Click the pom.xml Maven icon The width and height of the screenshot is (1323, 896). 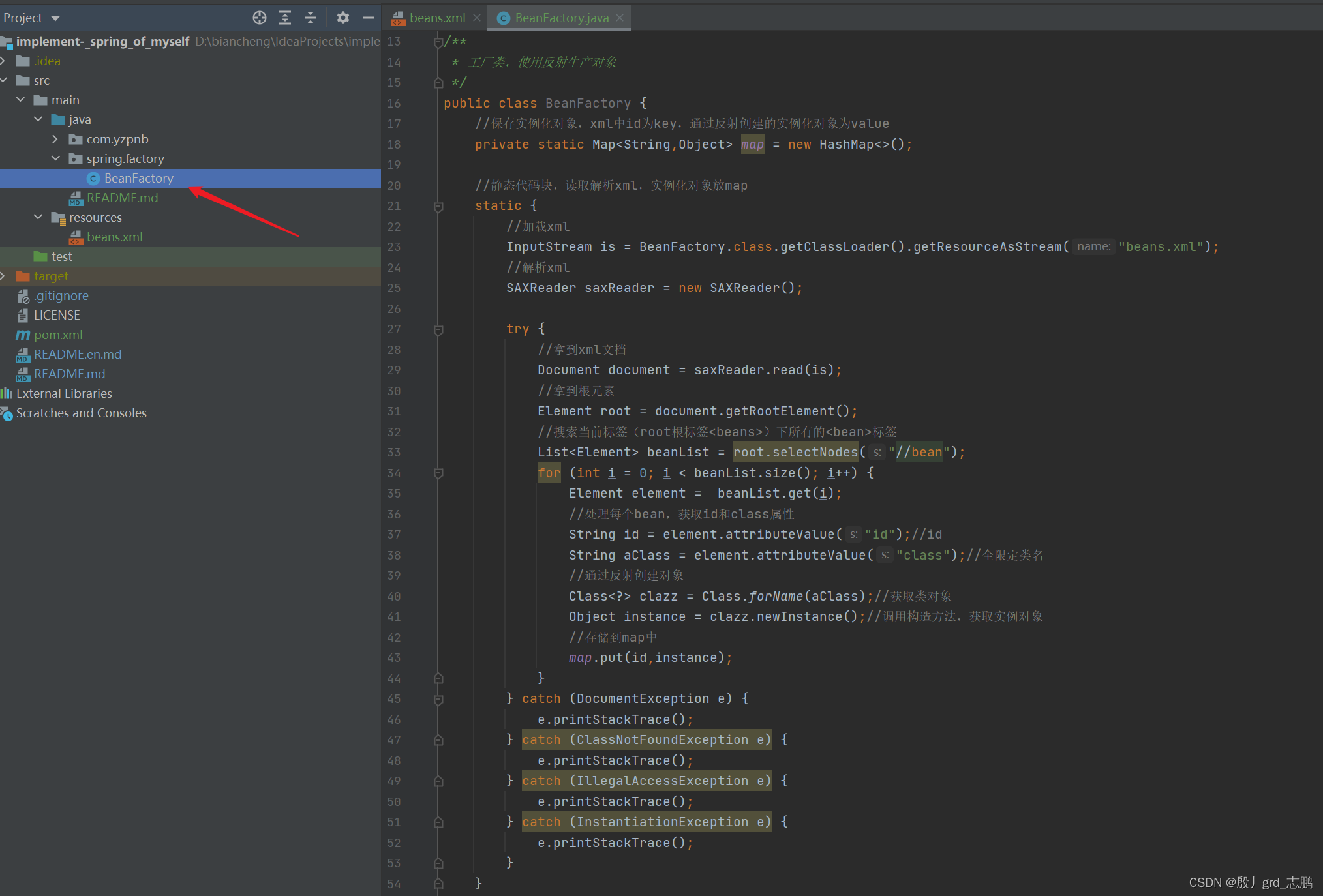coord(23,335)
